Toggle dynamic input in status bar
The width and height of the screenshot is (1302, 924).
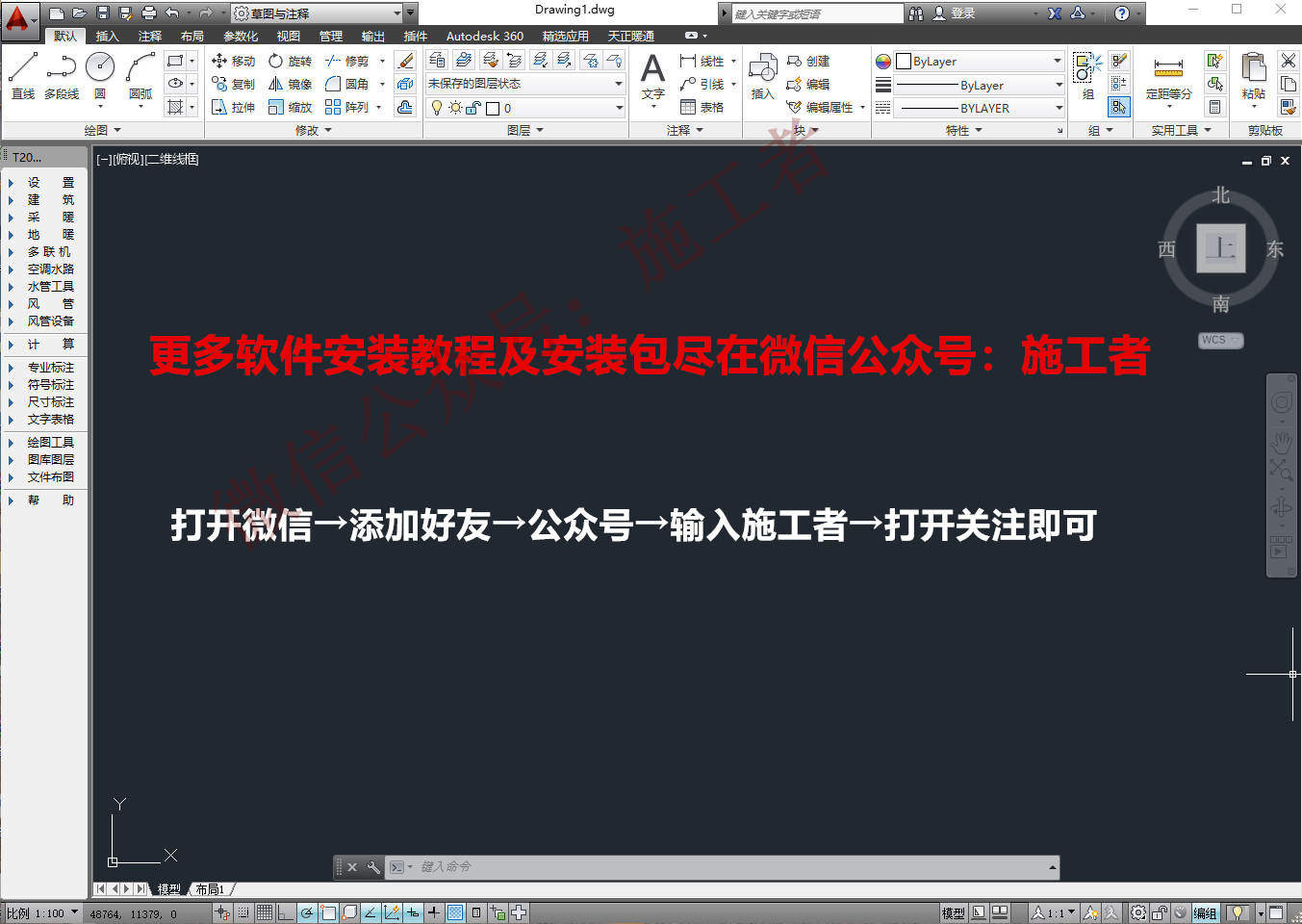tap(413, 912)
